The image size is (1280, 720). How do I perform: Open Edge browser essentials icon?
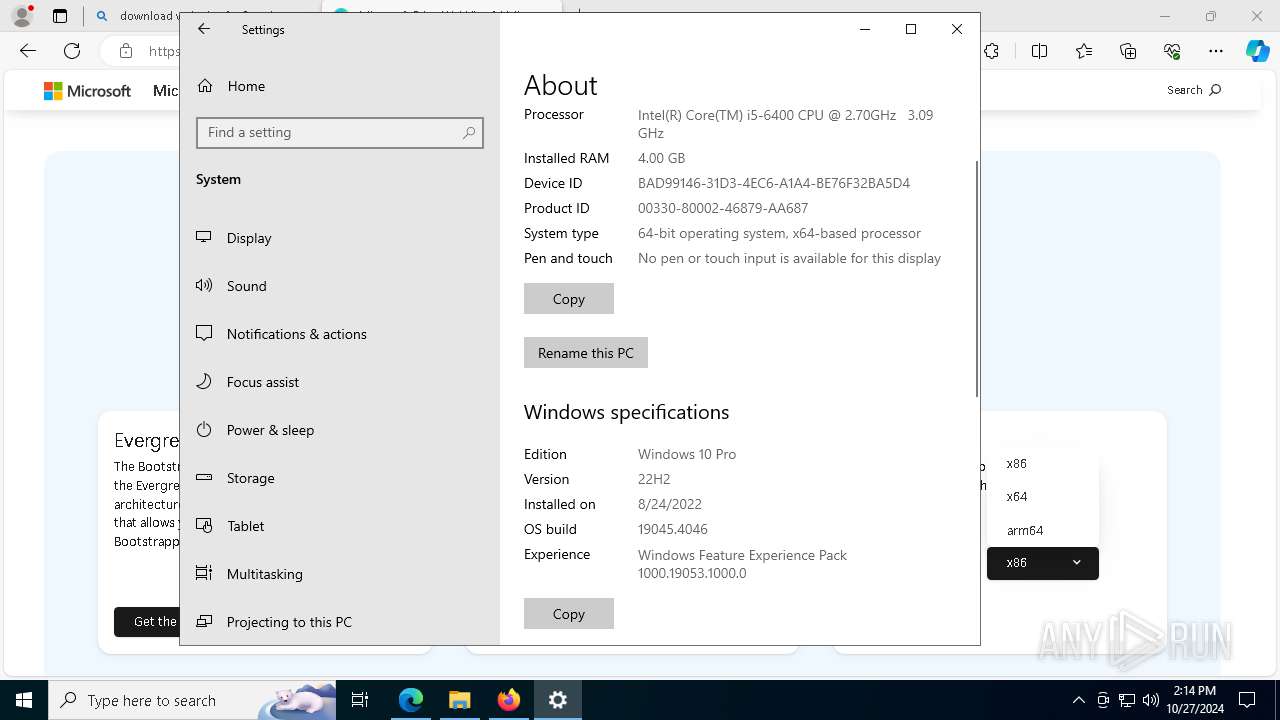tap(1172, 51)
